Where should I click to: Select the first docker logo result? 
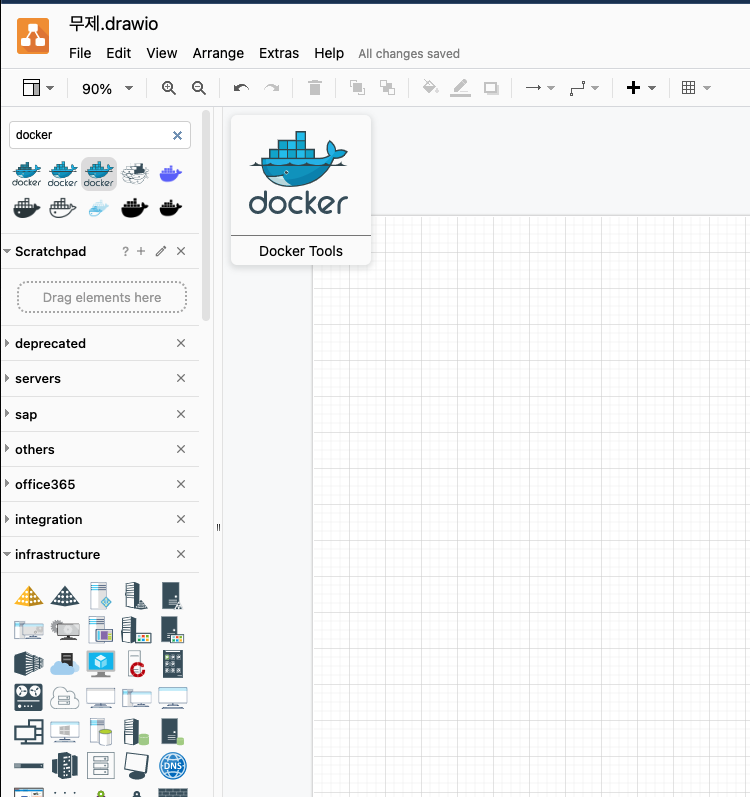[26, 174]
